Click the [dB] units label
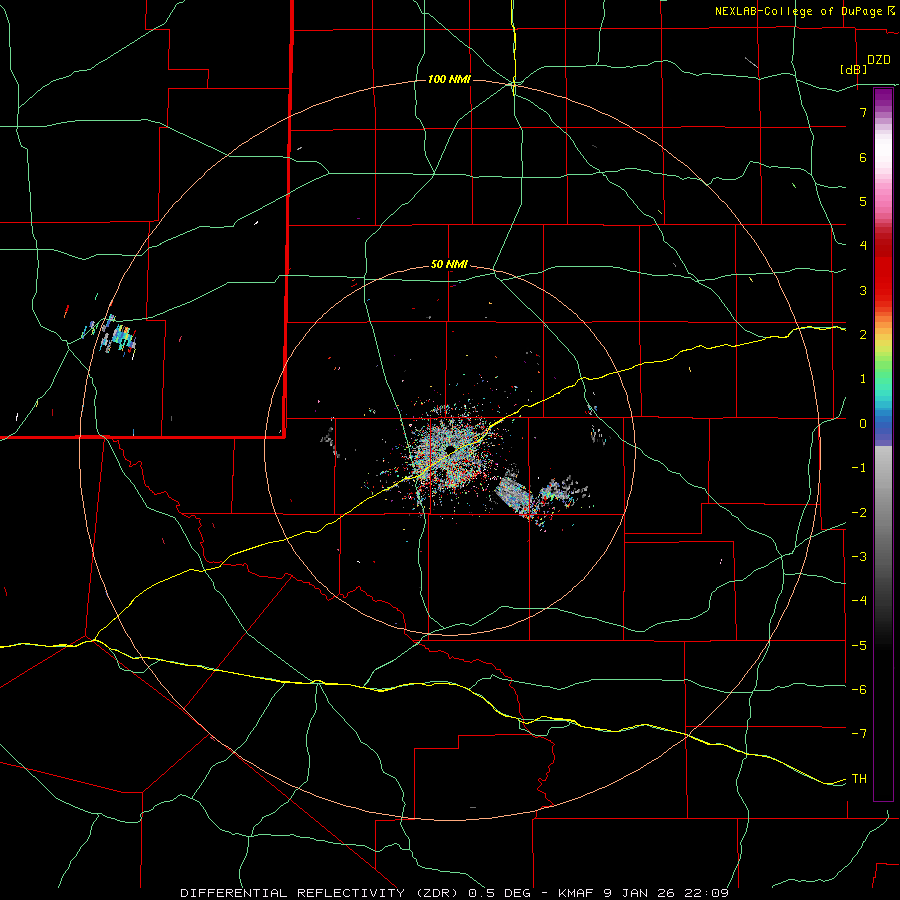 pos(854,69)
